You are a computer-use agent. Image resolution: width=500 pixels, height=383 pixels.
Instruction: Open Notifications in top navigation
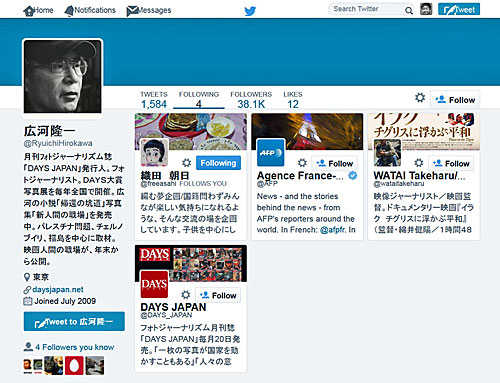coord(90,10)
